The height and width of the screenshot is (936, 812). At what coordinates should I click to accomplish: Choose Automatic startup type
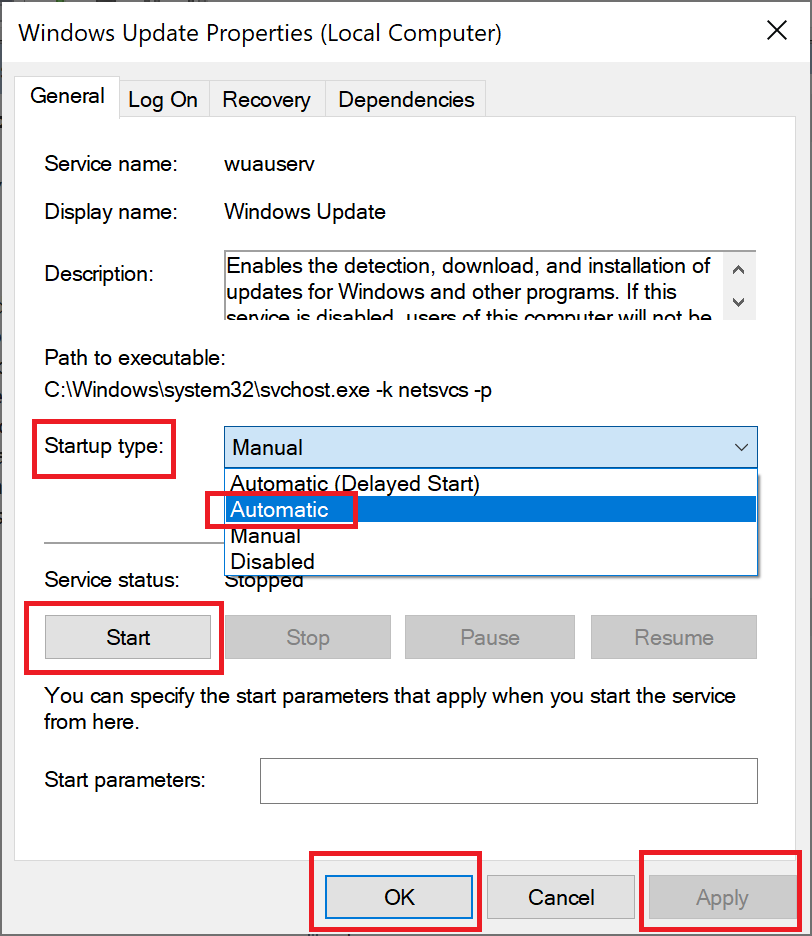tap(280, 510)
